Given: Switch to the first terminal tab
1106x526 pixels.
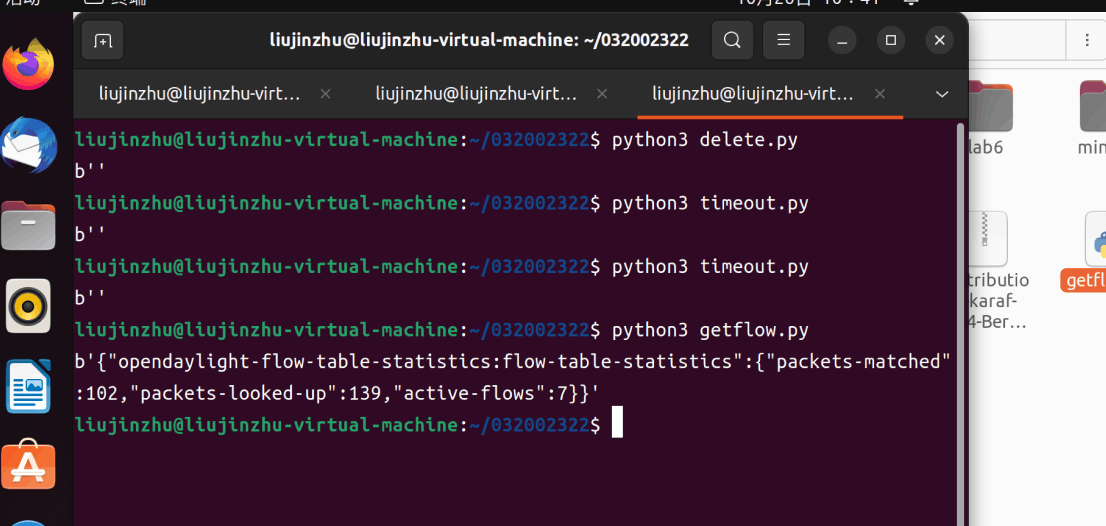Looking at the screenshot, I should pyautogui.click(x=200, y=94).
